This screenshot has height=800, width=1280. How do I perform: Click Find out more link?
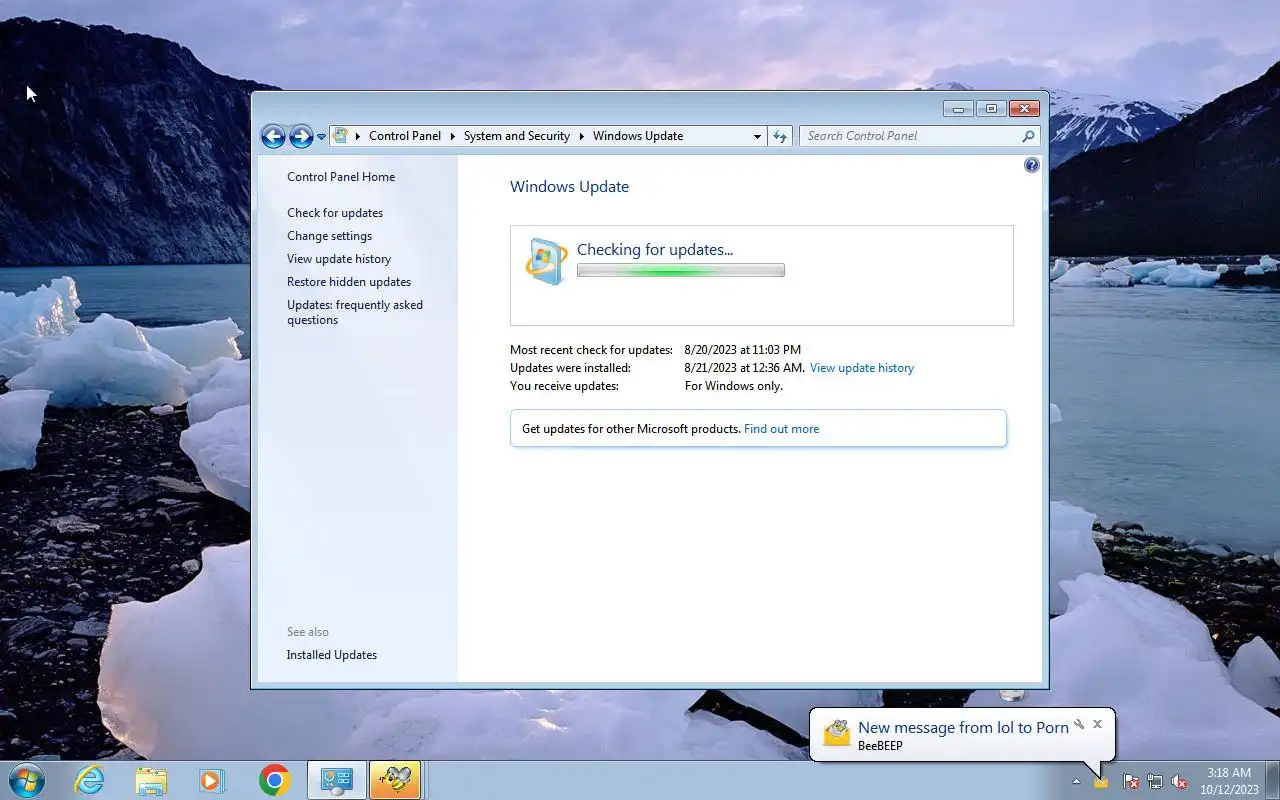[781, 429]
